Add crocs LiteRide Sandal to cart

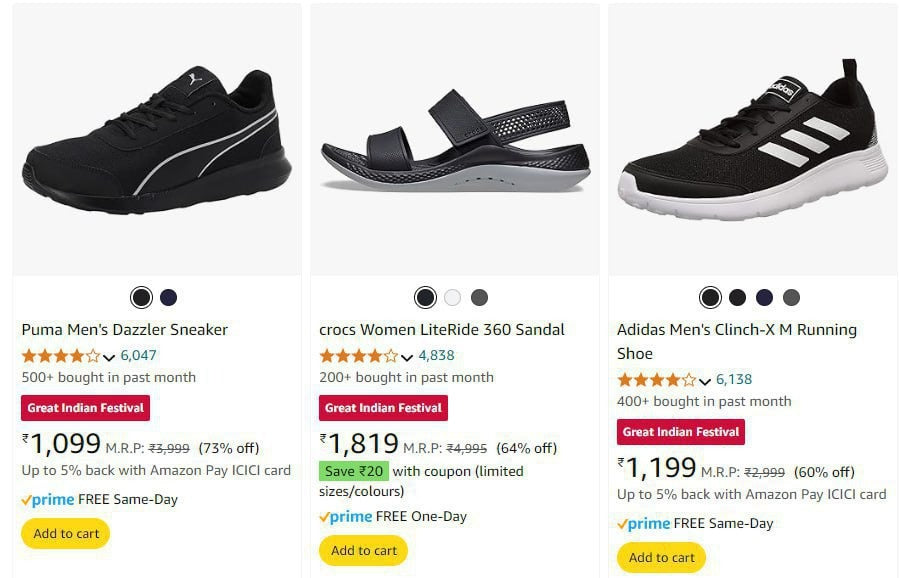pyautogui.click(x=363, y=550)
